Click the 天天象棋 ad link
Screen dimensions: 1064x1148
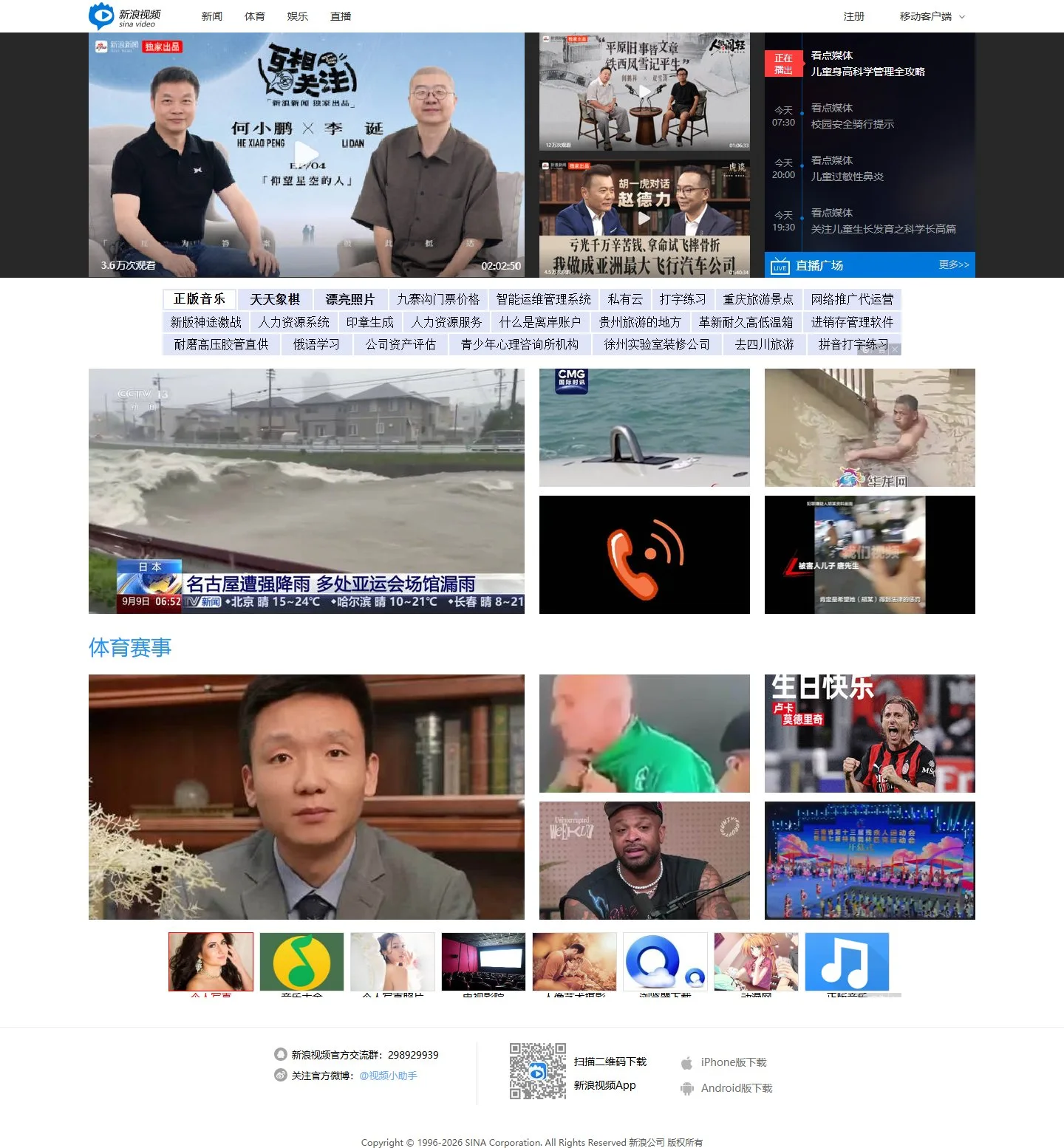[275, 299]
